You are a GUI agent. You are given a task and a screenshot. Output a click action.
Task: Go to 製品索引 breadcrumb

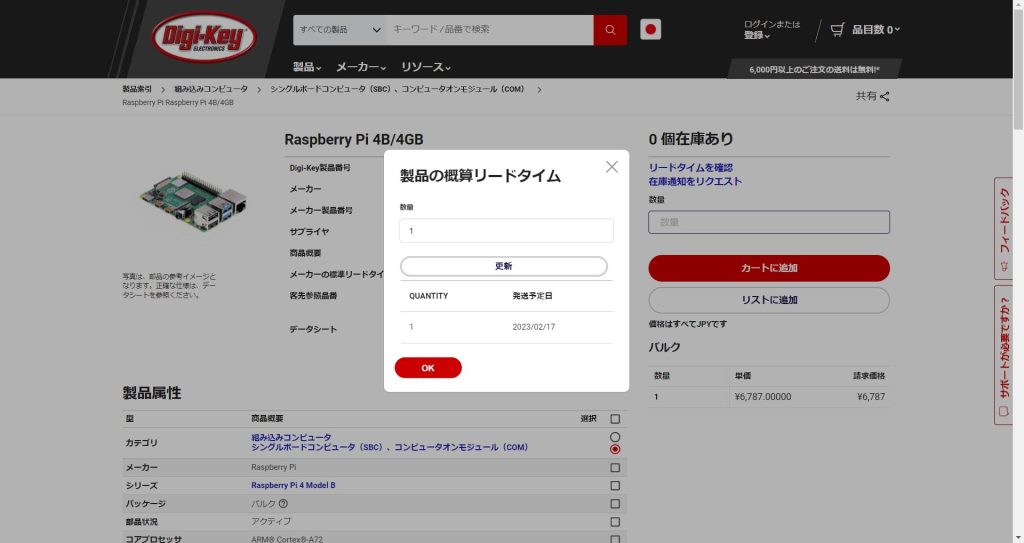[136, 89]
